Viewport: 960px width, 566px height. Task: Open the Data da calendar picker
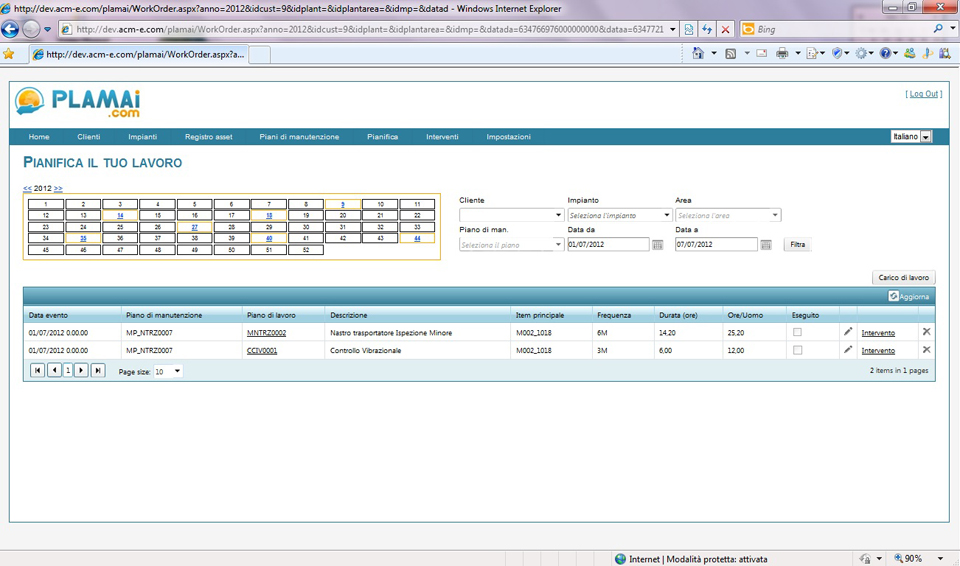tap(658, 244)
